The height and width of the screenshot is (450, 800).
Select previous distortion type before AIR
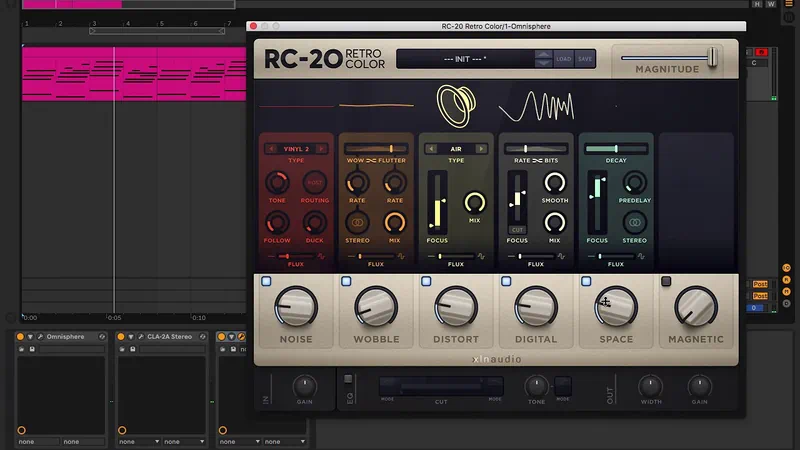pyautogui.click(x=430, y=149)
